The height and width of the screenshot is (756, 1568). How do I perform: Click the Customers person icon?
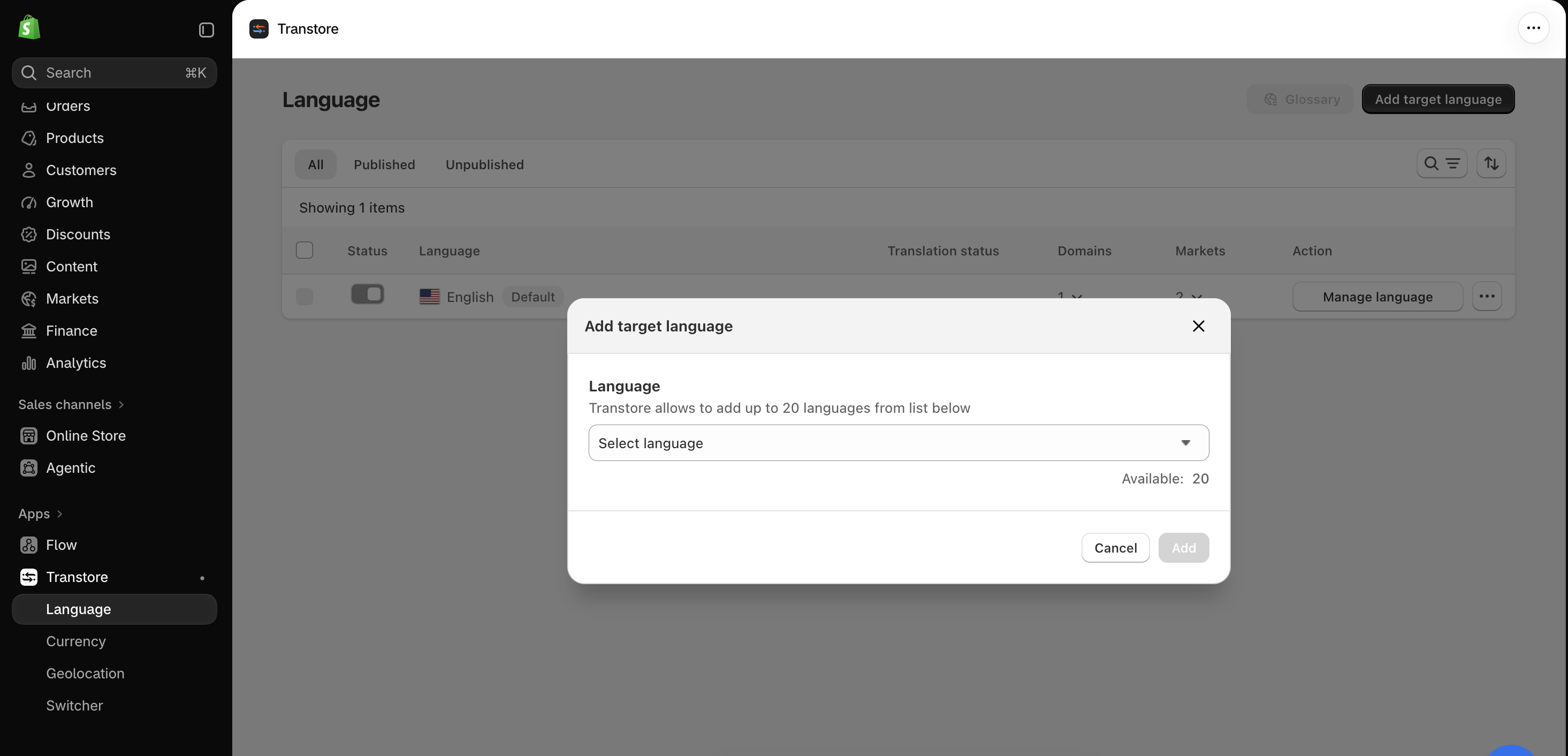click(28, 171)
